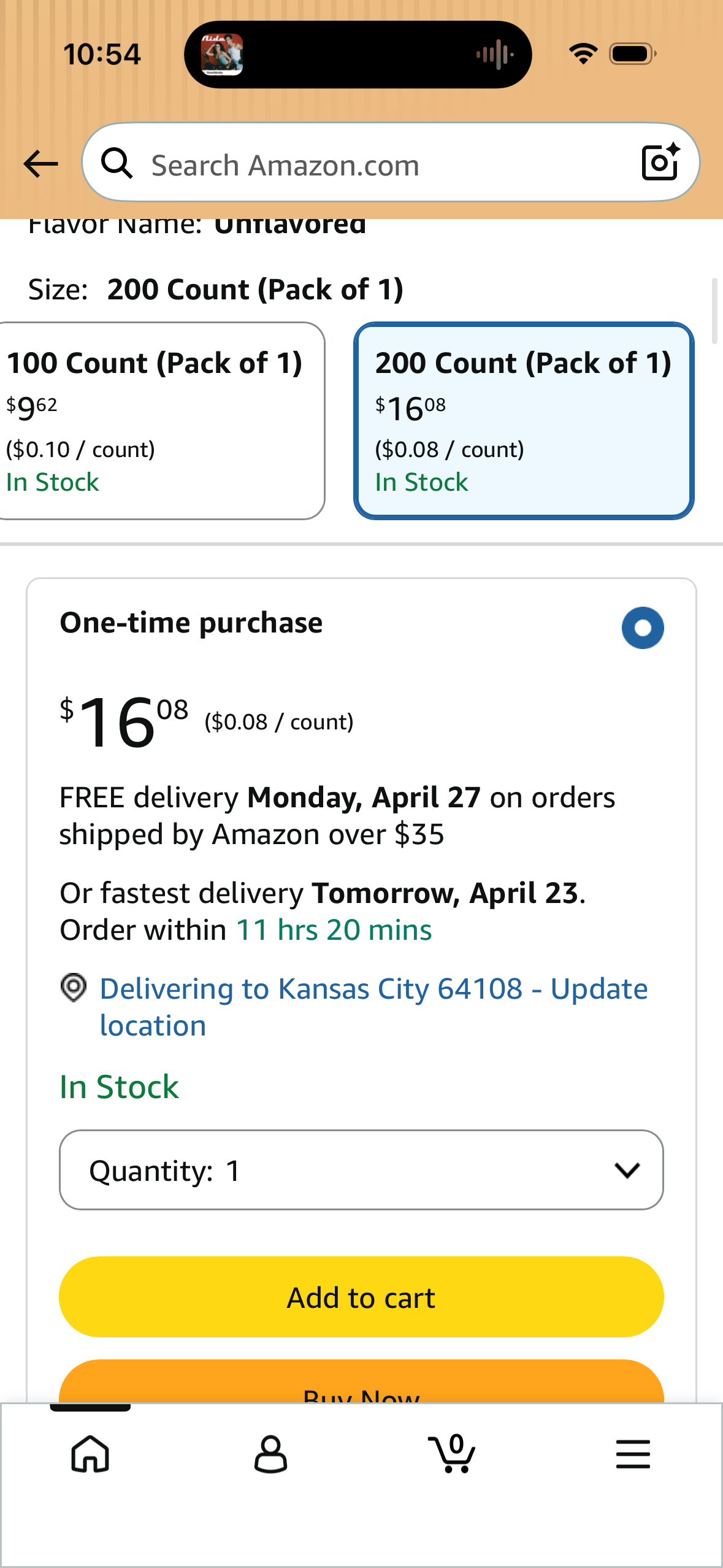Click the page scrollbar on right edge
This screenshot has height=1568, width=723.
pyautogui.click(x=714, y=311)
